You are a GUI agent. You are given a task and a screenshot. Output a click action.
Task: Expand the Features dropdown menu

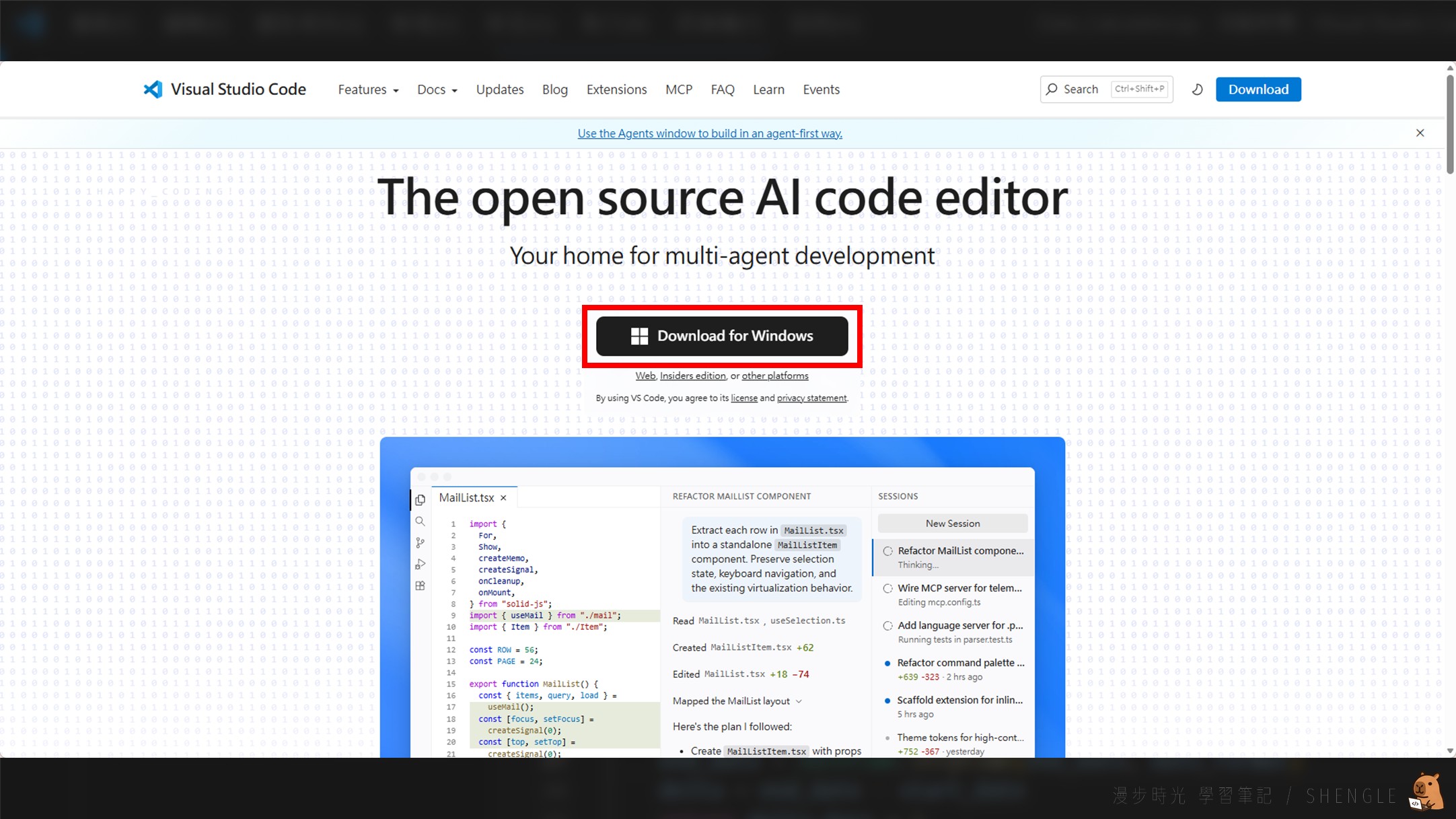[x=368, y=90]
